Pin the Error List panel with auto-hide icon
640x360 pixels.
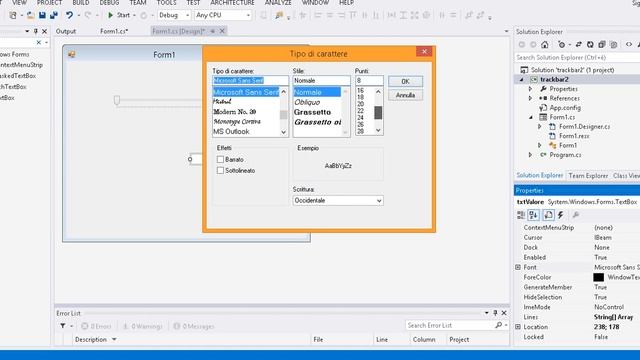pos(495,313)
